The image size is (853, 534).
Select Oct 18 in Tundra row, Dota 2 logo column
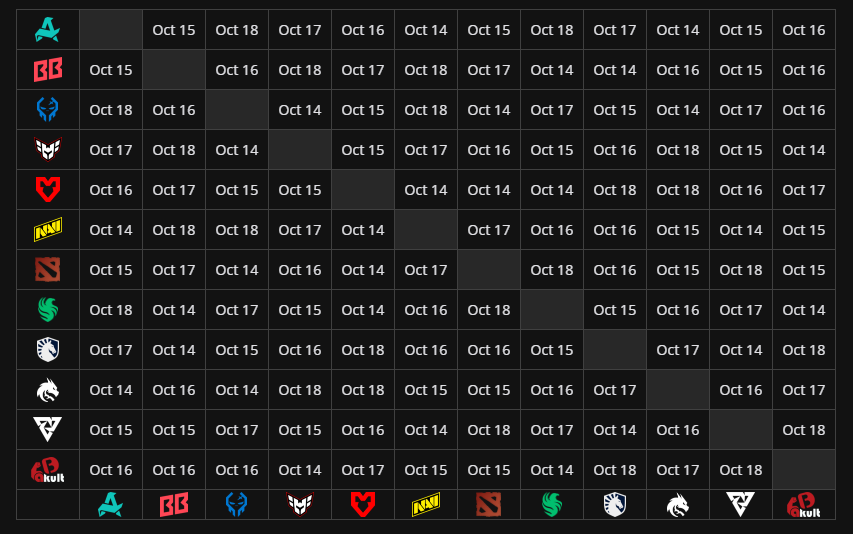(489, 430)
